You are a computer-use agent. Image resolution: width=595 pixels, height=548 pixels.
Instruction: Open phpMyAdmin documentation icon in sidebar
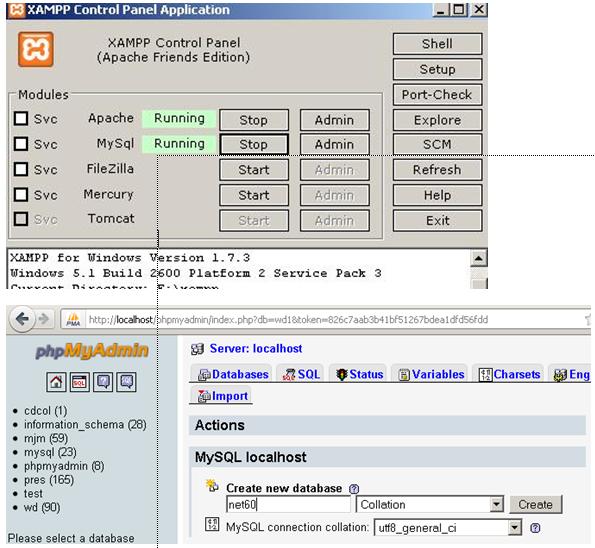tap(103, 381)
